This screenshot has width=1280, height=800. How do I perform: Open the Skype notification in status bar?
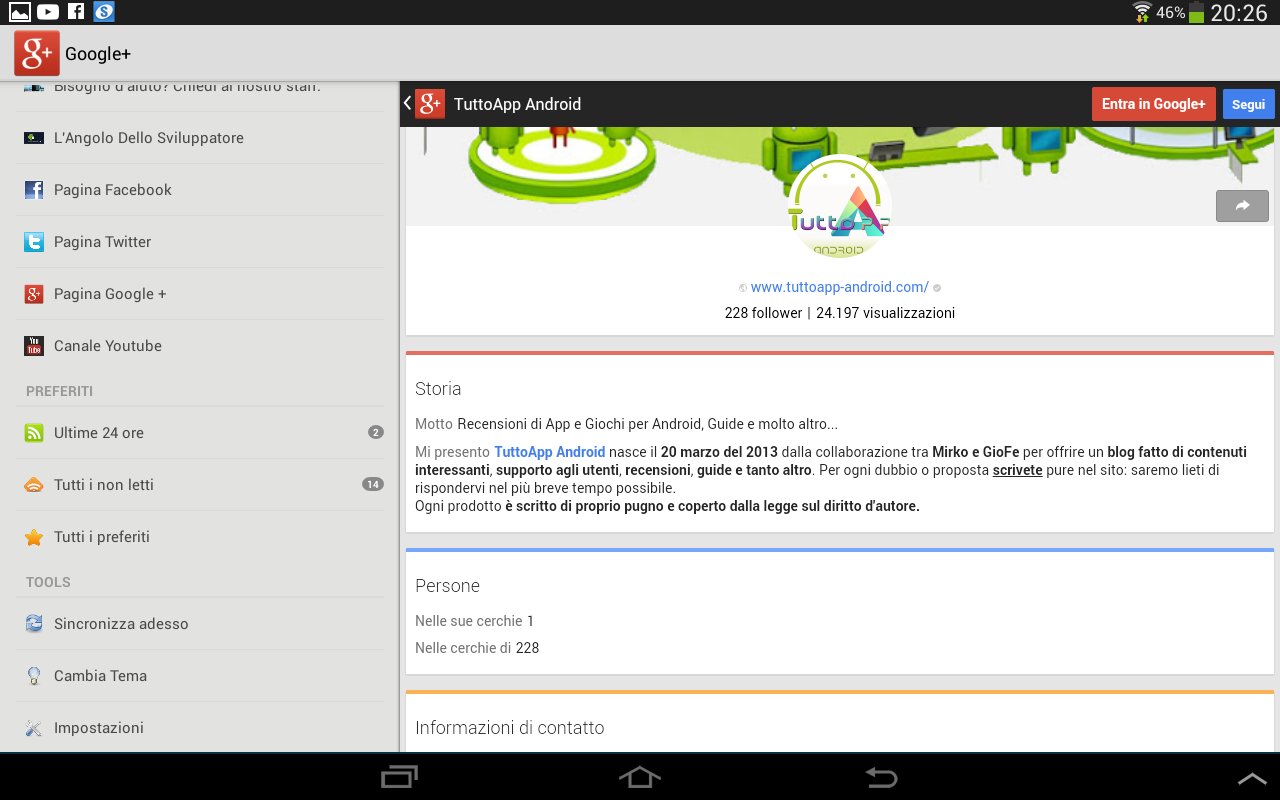tap(104, 12)
